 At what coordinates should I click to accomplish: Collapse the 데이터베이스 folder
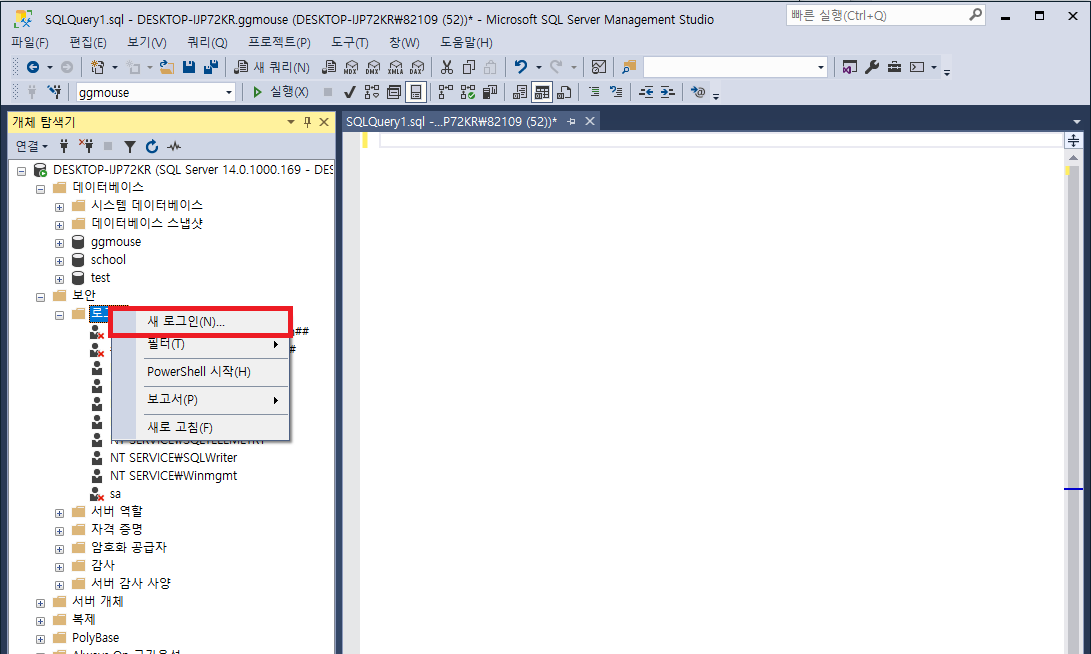(x=40, y=189)
